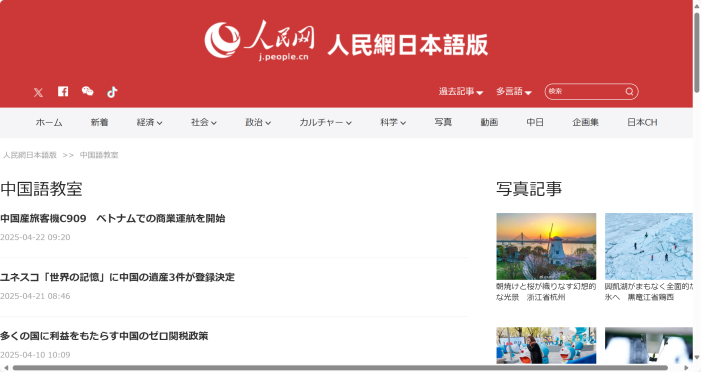Screen dimensions: 701x372
Task: Open the TikTok social icon
Action: tap(112, 92)
